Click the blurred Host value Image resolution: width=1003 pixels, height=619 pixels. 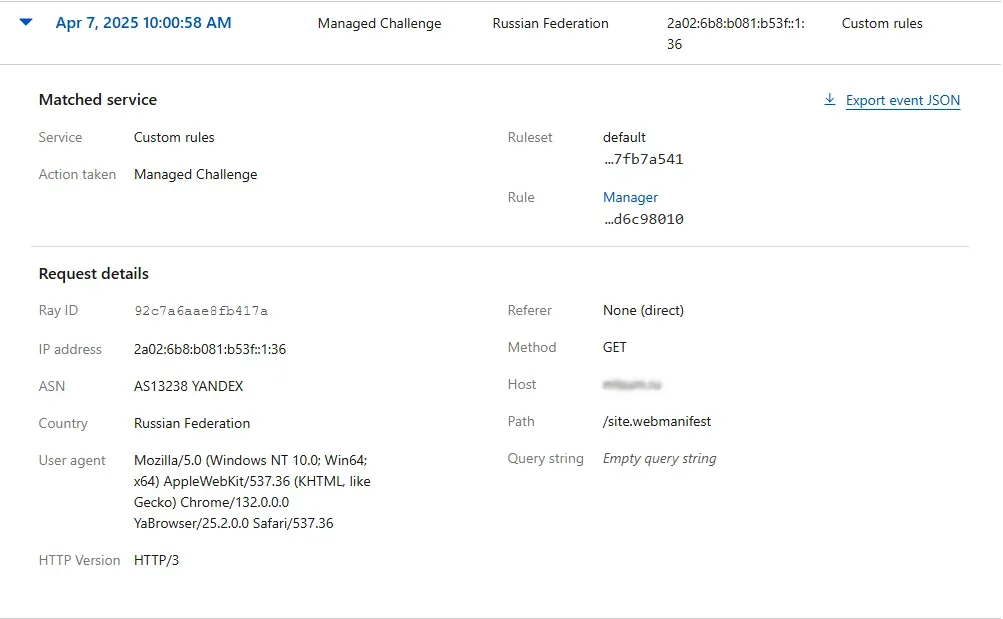pyautogui.click(x=632, y=385)
